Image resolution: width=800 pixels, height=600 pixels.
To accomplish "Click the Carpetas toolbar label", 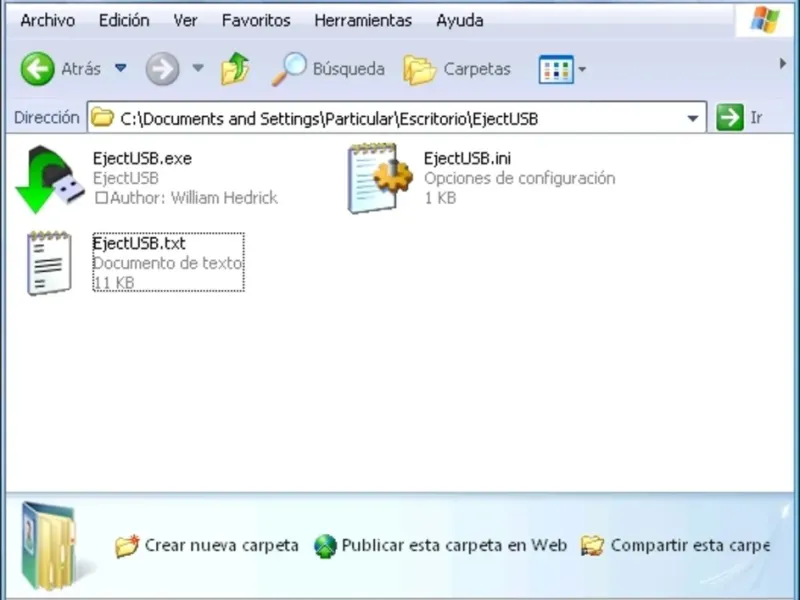I will [477, 69].
